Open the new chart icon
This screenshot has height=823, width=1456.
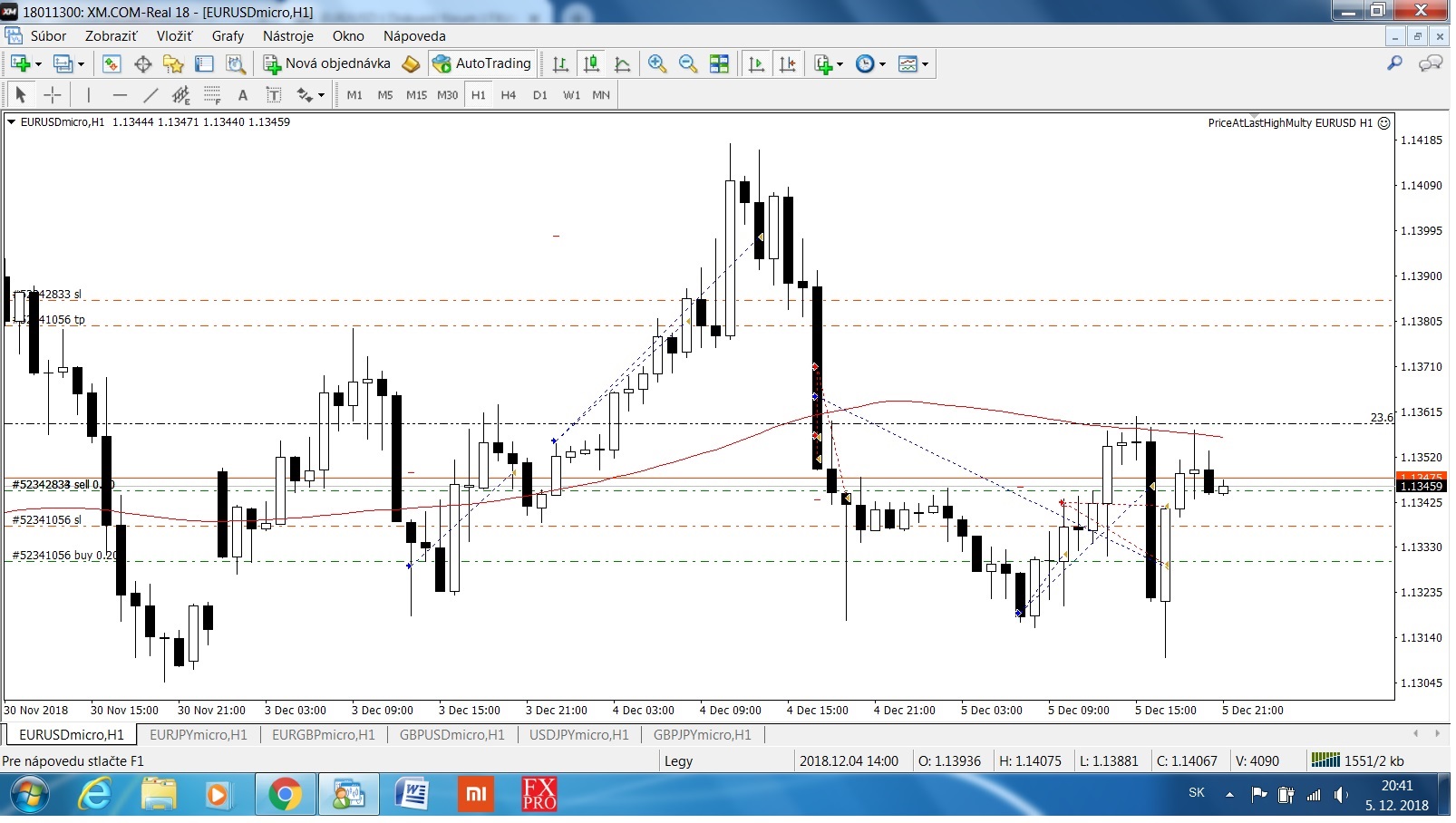pyautogui.click(x=20, y=63)
